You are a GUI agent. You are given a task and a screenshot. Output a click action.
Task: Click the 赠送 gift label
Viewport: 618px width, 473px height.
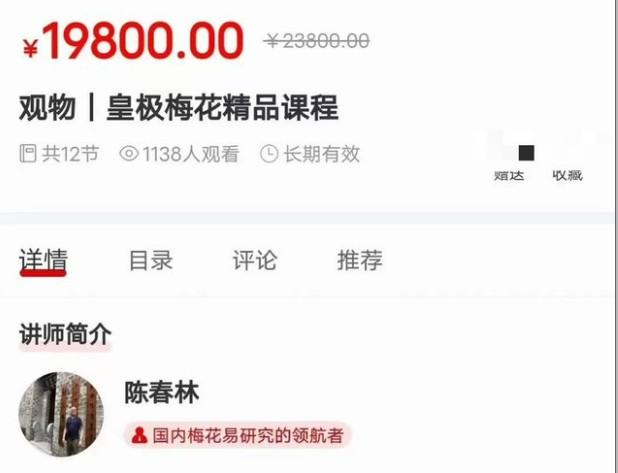(509, 175)
